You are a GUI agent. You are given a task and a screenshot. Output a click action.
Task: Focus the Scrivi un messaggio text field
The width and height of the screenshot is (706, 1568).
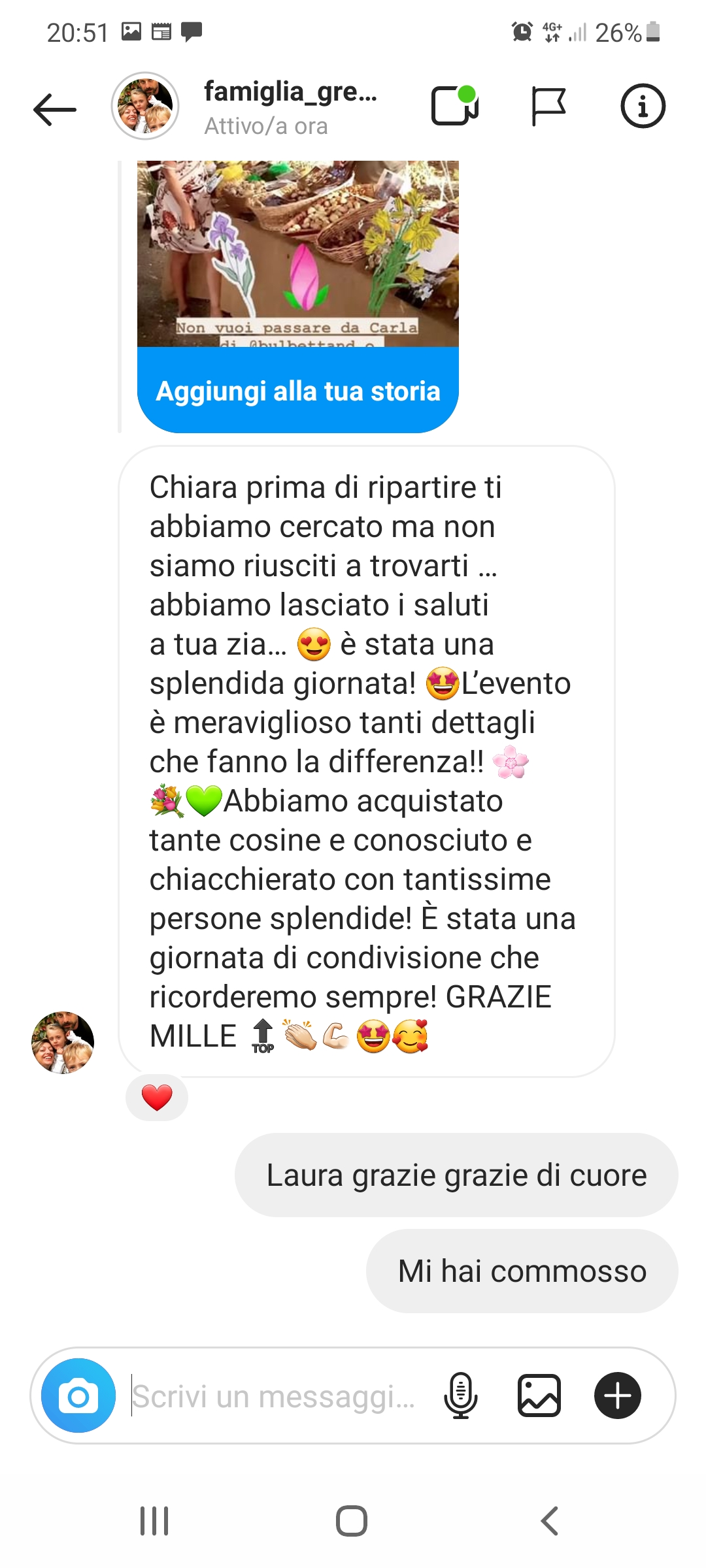point(275,1396)
